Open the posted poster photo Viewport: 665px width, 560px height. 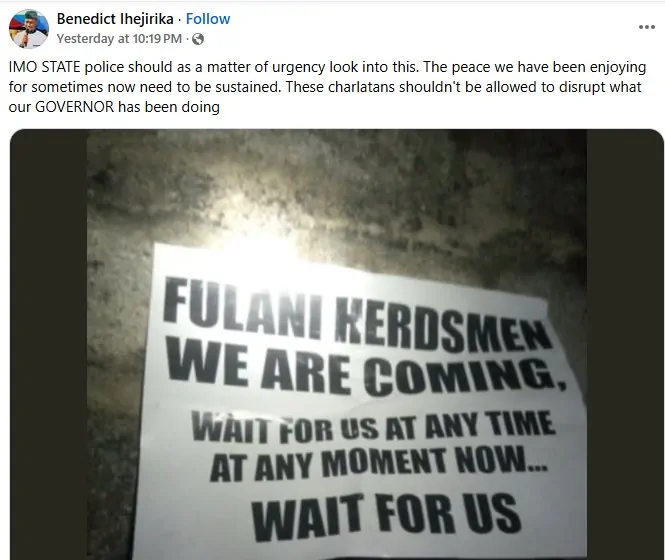[337, 344]
